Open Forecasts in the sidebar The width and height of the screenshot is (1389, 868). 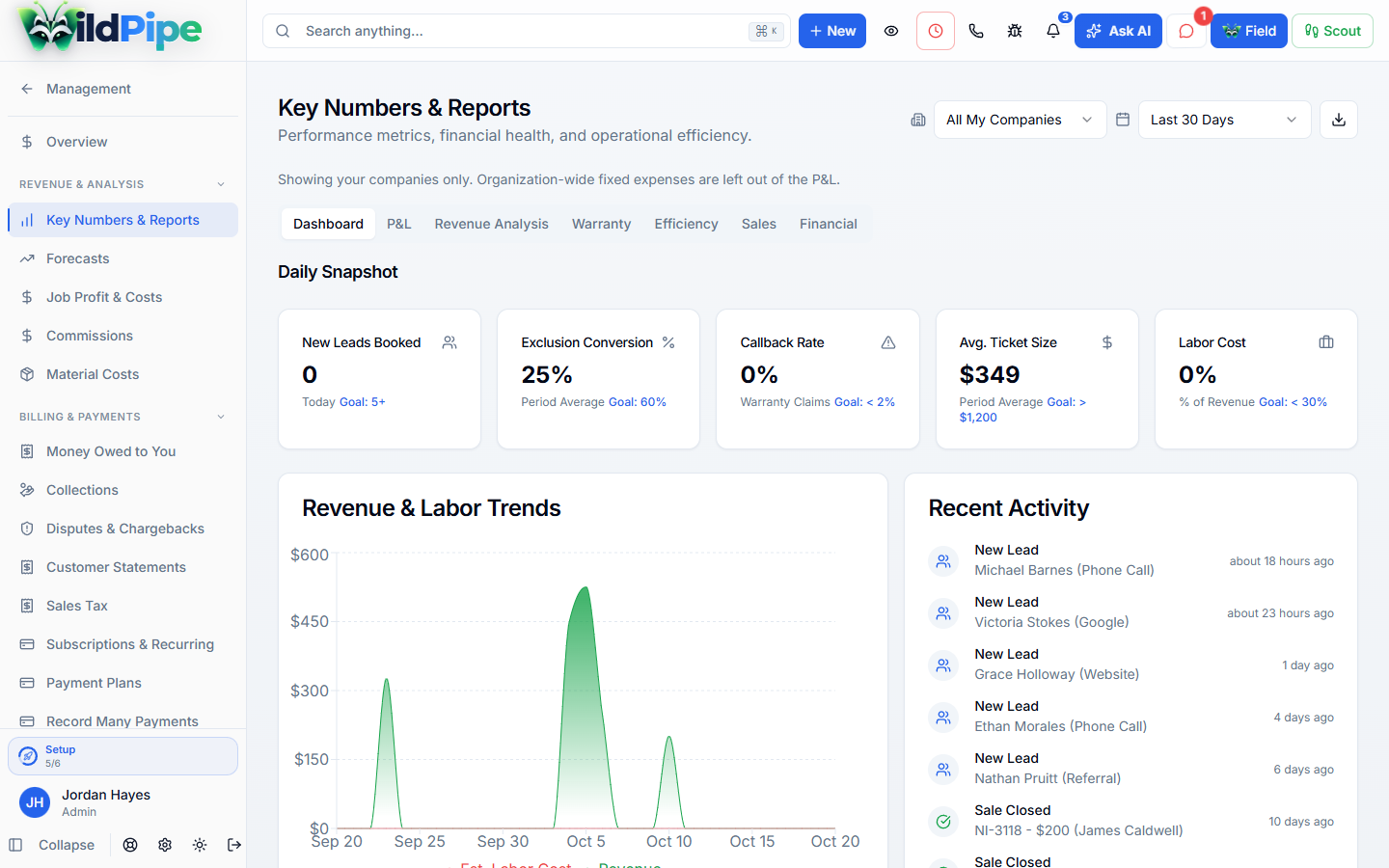(123, 258)
